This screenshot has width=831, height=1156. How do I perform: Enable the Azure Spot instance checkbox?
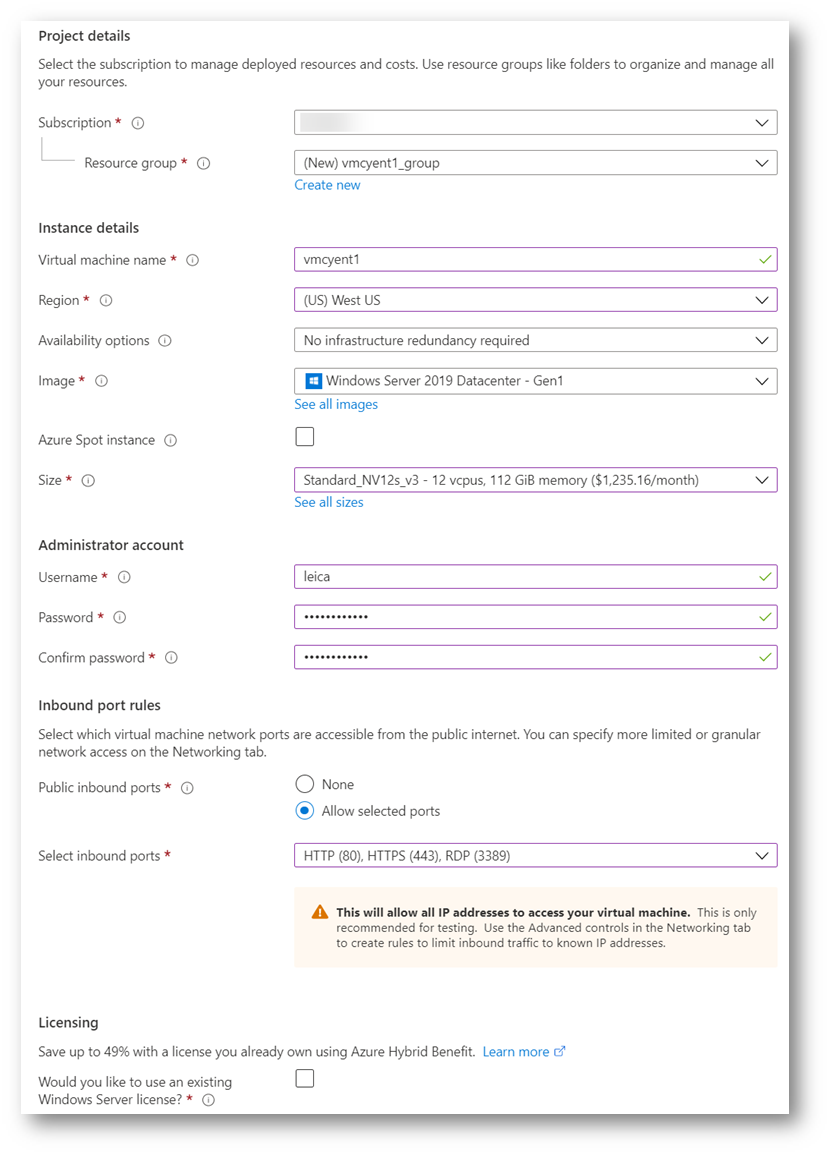304,436
